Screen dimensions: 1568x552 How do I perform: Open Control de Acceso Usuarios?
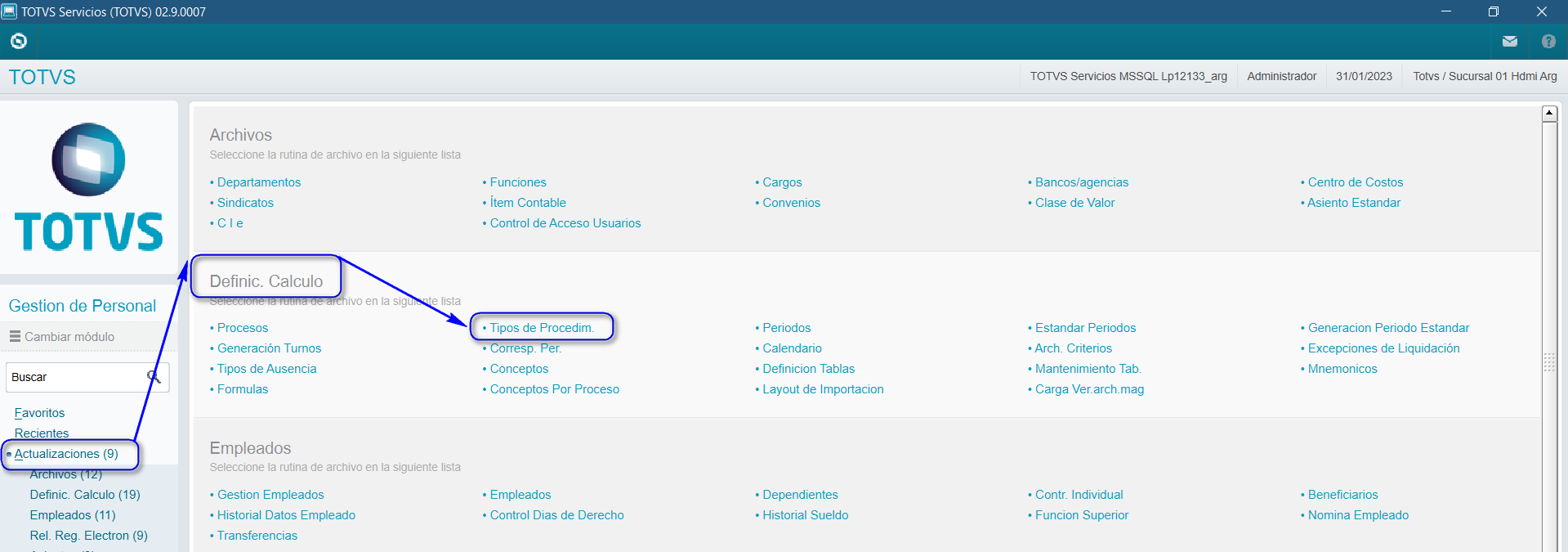pos(565,223)
